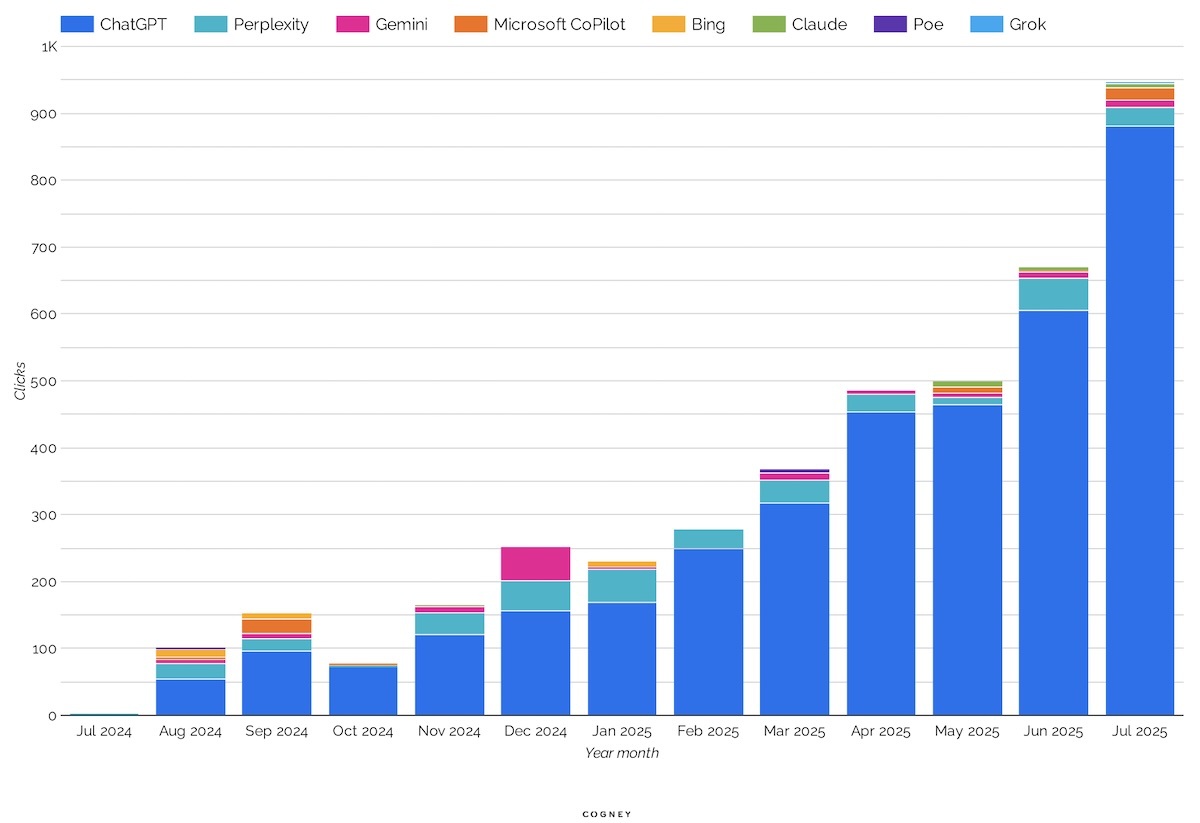Click the ChatGPT legend color swatch

77,24
